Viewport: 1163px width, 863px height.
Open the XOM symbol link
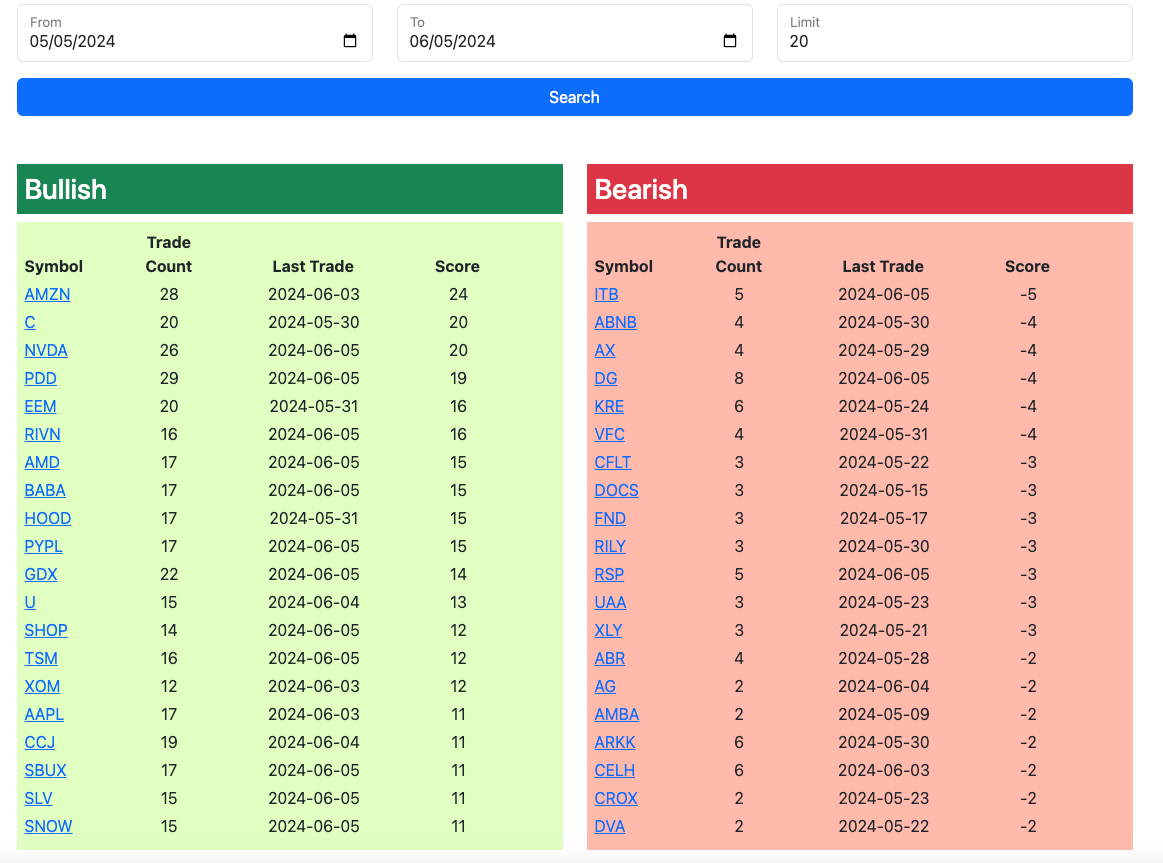(x=42, y=687)
